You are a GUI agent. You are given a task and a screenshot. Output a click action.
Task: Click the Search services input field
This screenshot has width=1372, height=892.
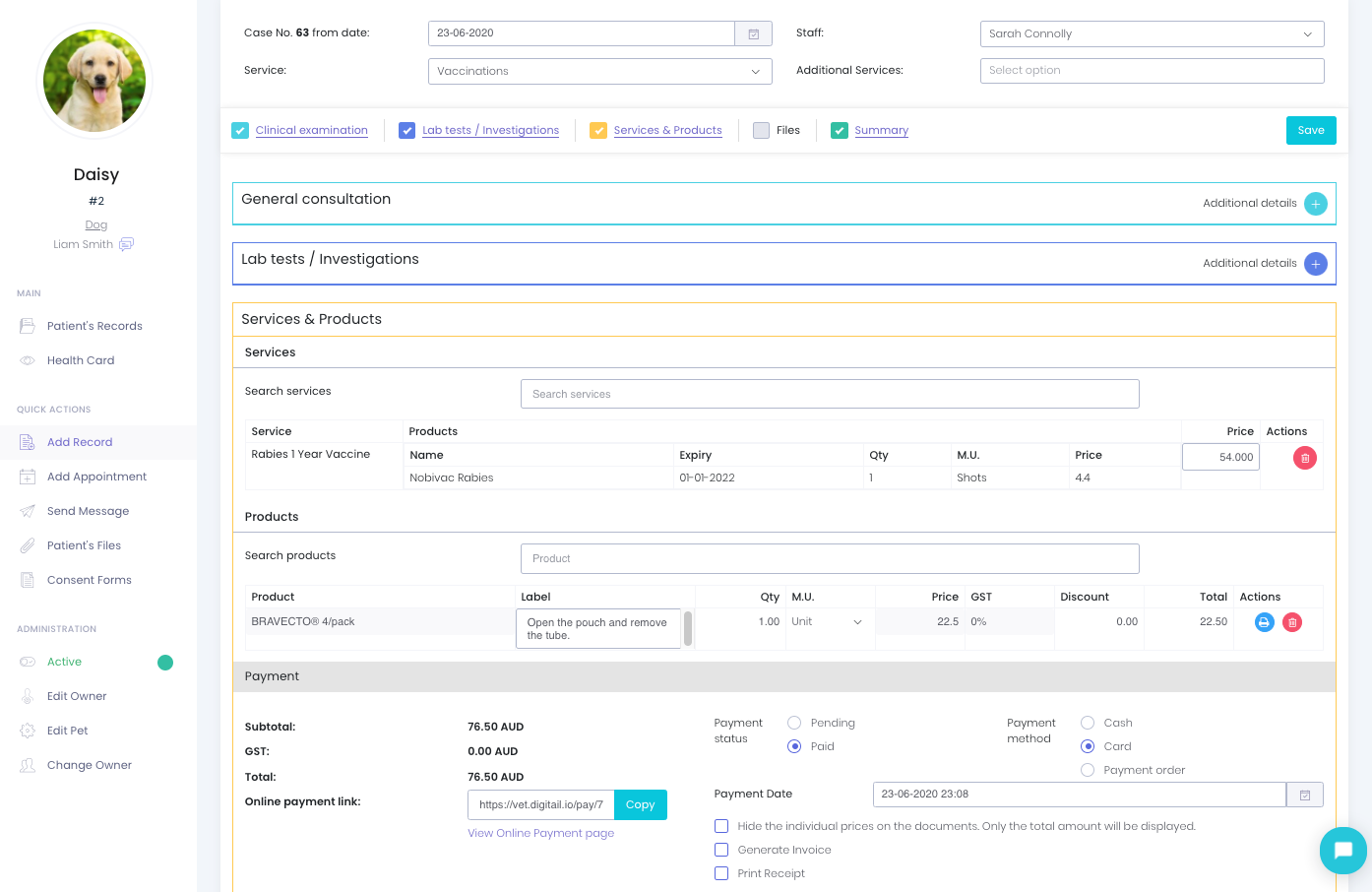click(x=829, y=394)
